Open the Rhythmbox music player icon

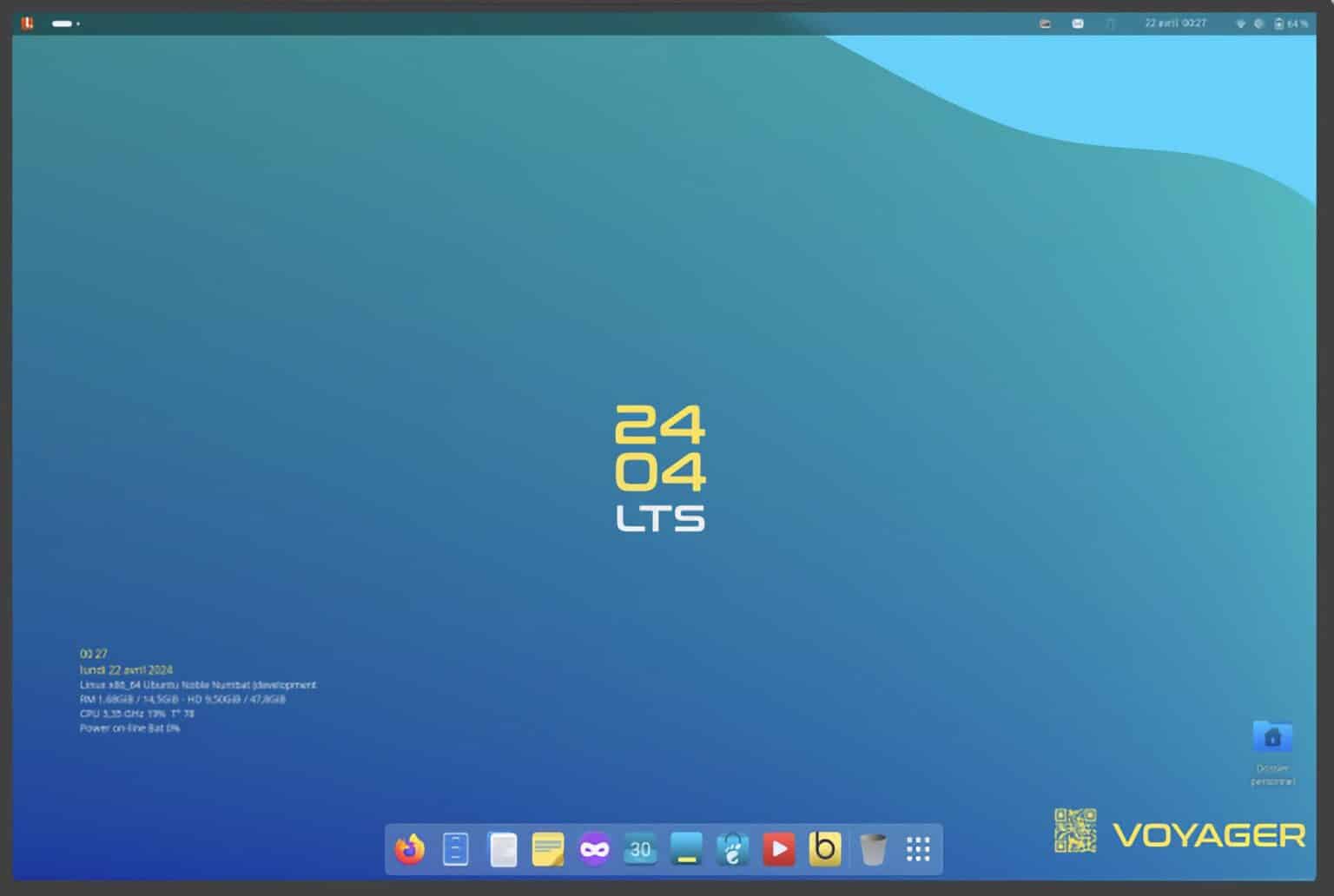[733, 850]
